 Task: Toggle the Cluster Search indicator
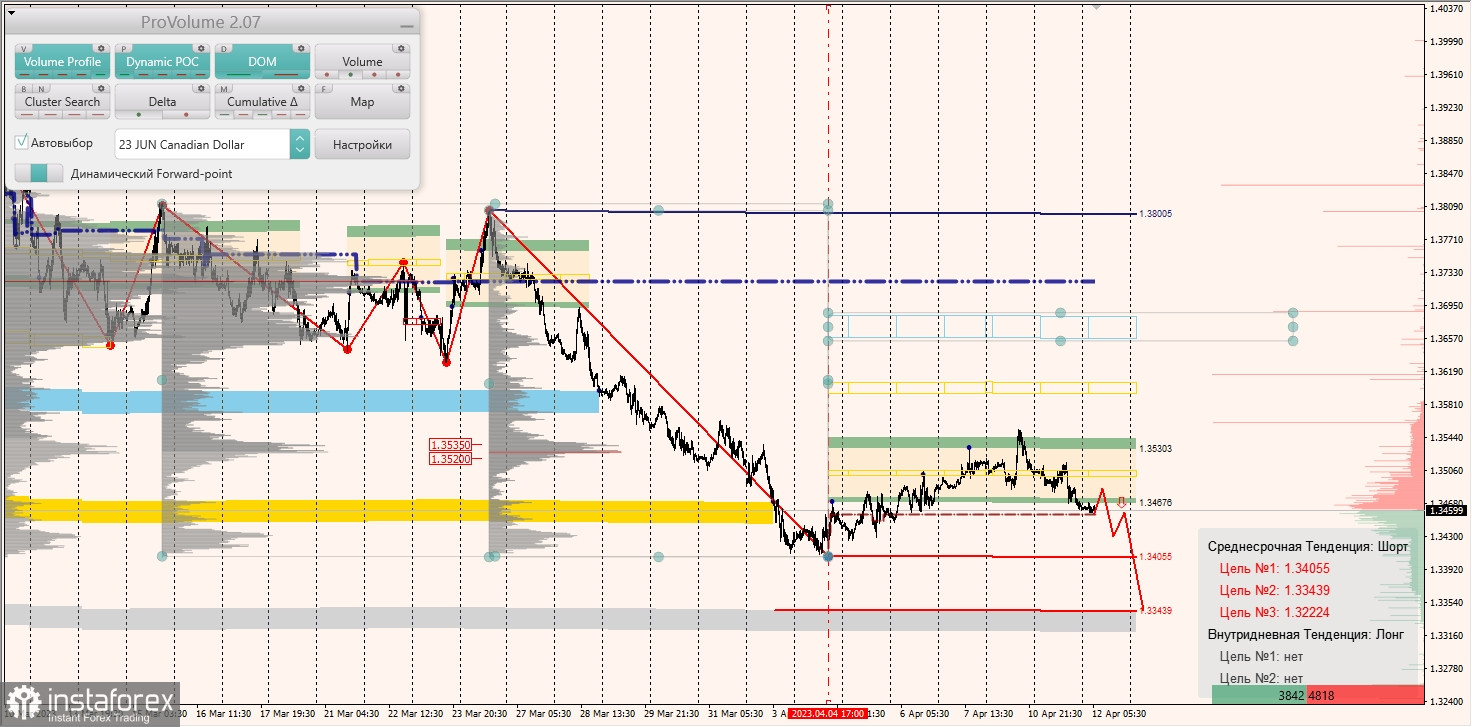pyautogui.click(x=62, y=102)
